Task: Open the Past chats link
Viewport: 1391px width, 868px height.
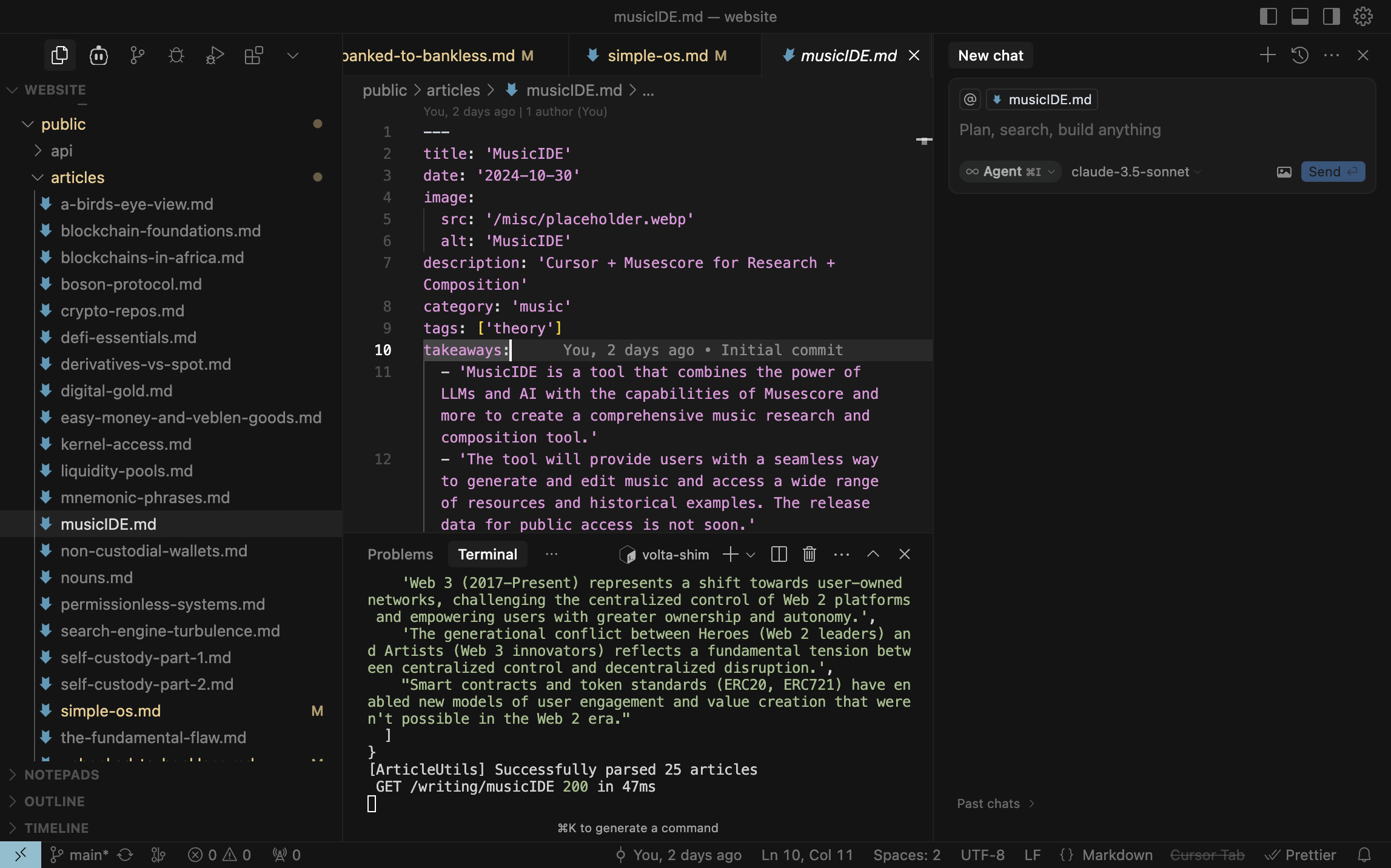Action: point(996,803)
